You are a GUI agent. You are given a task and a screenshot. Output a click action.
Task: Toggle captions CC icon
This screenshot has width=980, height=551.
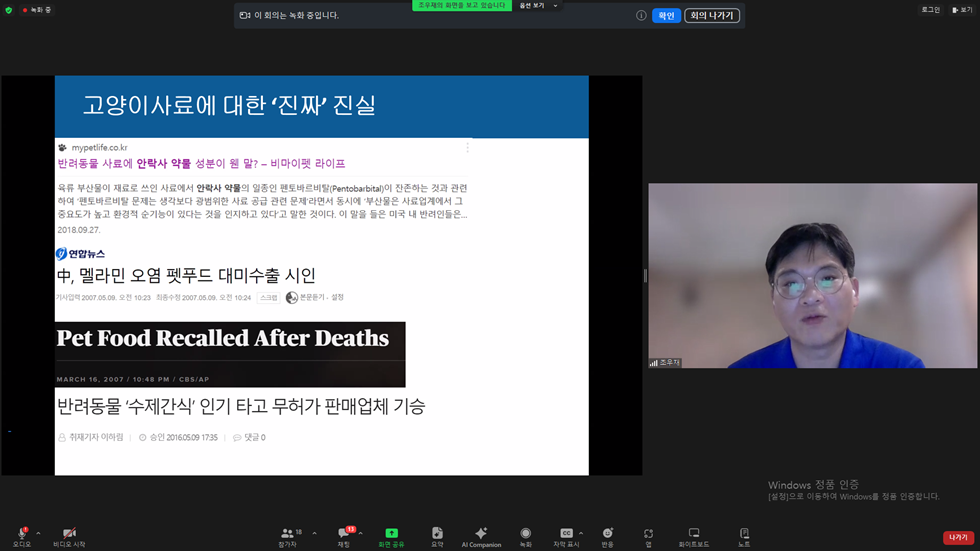pyautogui.click(x=566, y=533)
